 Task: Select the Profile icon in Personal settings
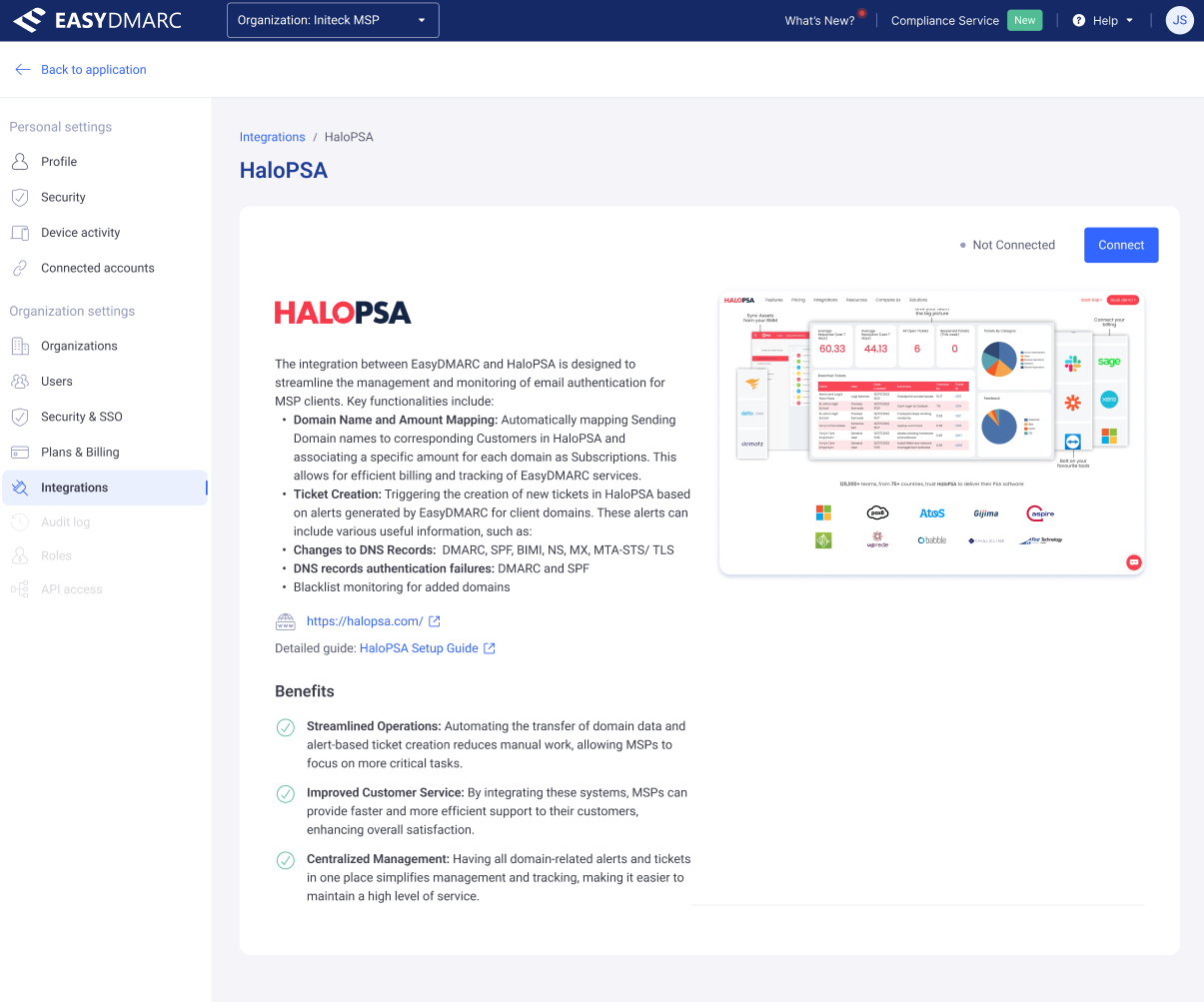click(x=20, y=161)
